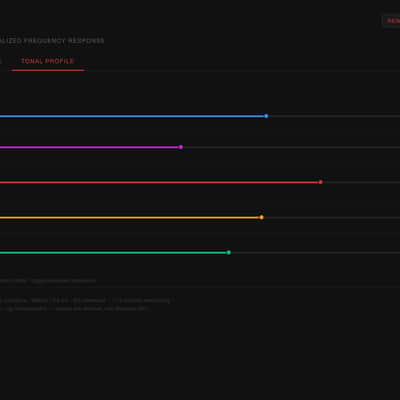Select the Tonal Profile tab
Viewport: 400px width, 400px height.
coord(47,61)
